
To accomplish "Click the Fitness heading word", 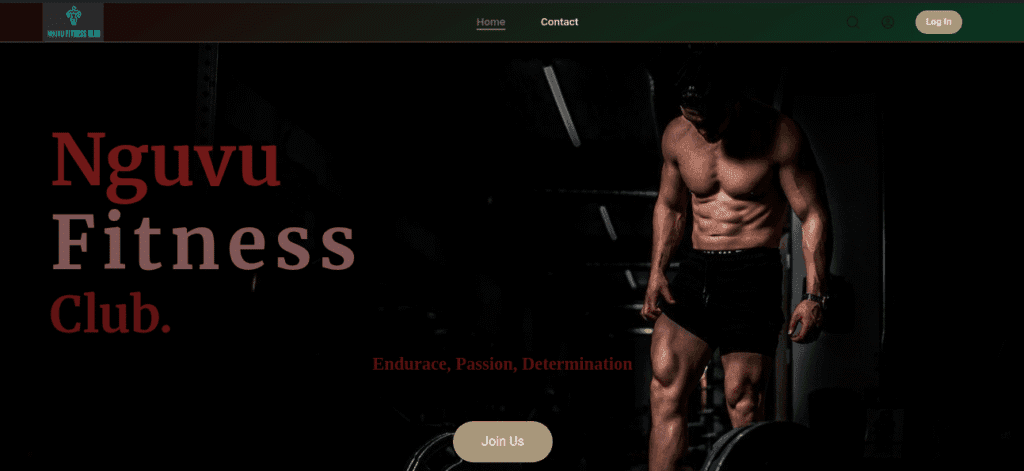I will tap(203, 242).
